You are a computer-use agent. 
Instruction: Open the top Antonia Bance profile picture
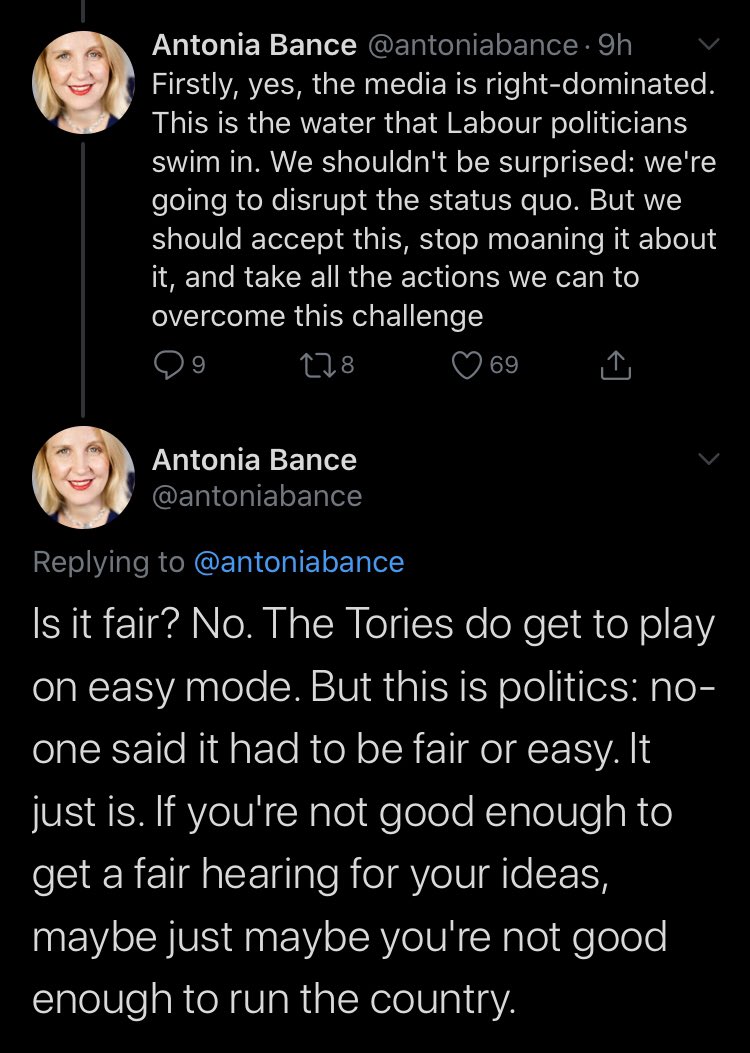(83, 83)
